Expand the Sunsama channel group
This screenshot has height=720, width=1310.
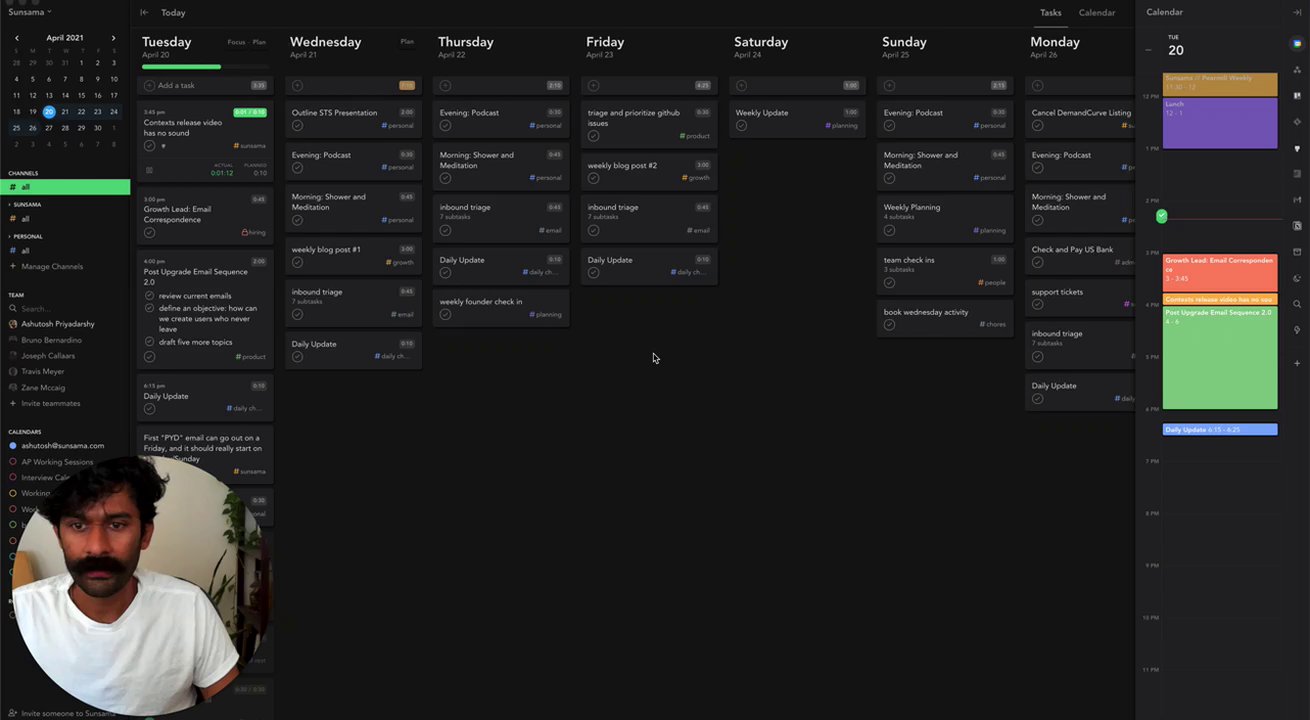pyautogui.click(x=10, y=205)
